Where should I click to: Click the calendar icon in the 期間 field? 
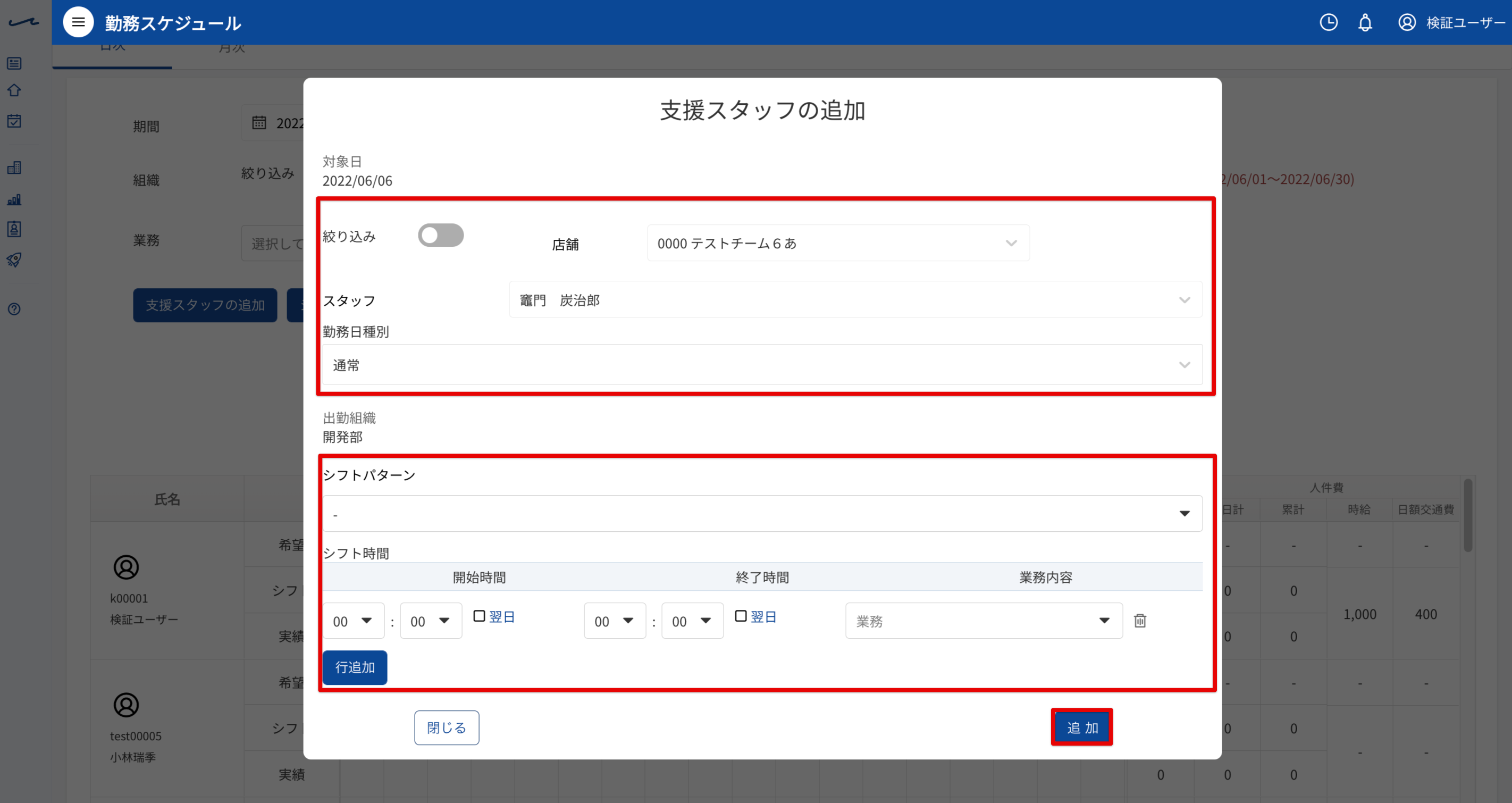tap(259, 123)
